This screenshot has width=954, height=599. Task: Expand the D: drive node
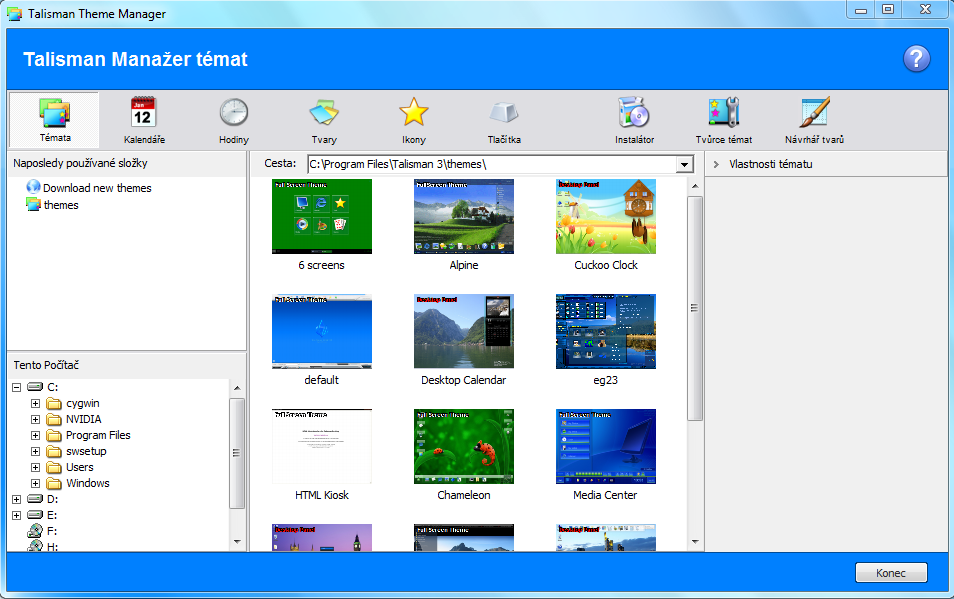coord(16,499)
